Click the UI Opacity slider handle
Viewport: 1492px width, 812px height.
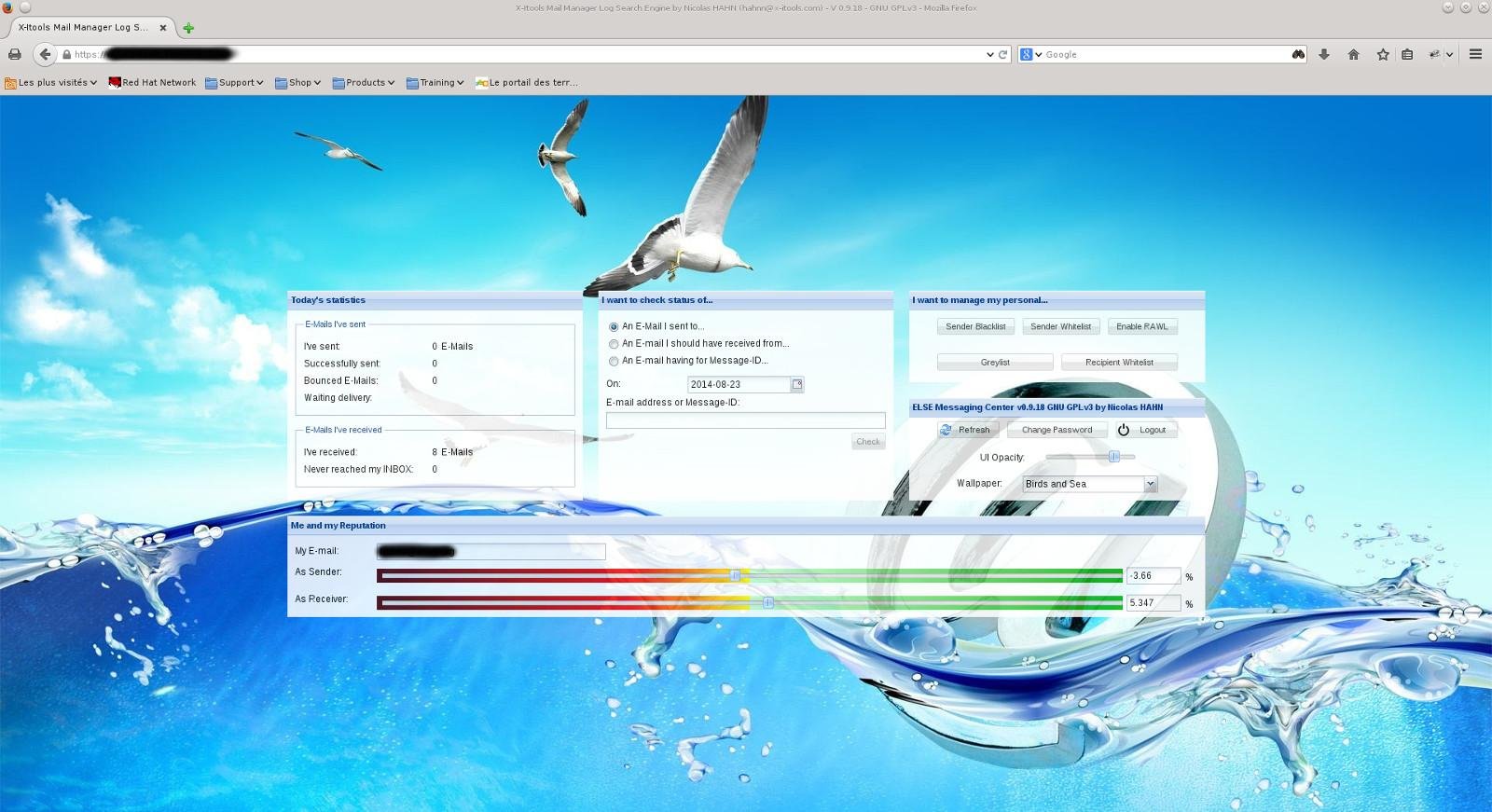1113,457
